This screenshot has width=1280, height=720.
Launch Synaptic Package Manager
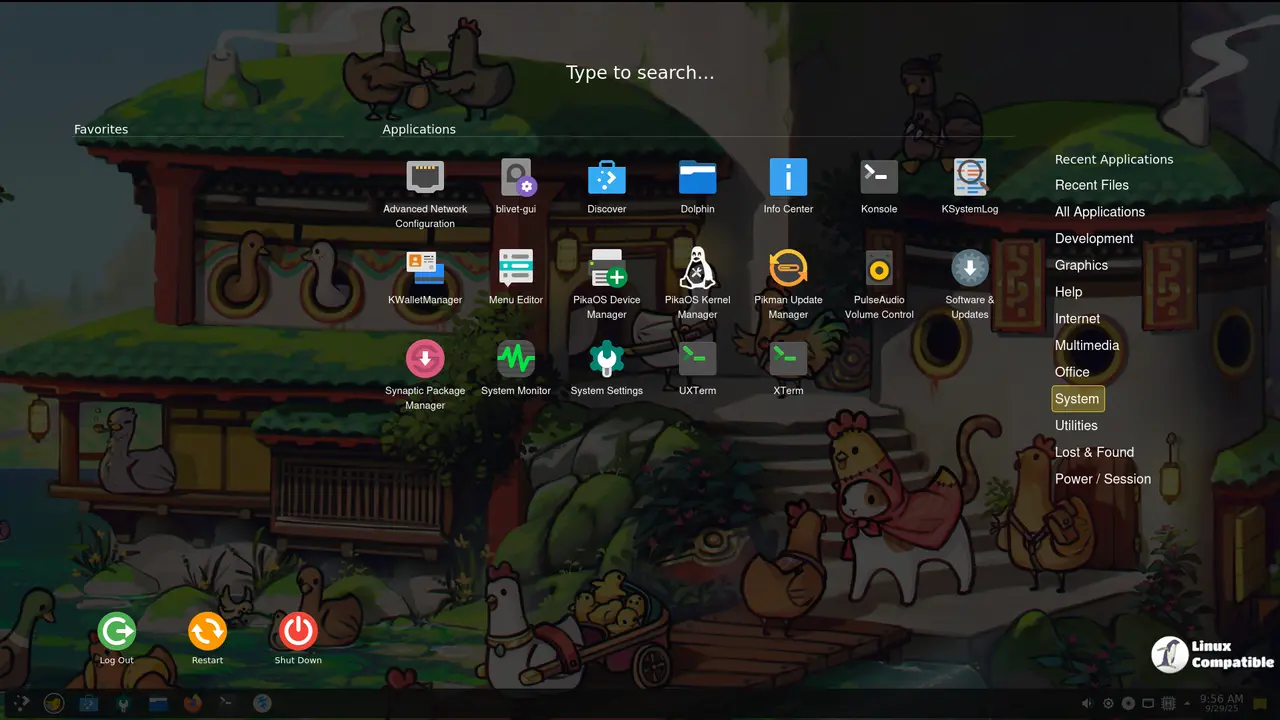pyautogui.click(x=425, y=359)
